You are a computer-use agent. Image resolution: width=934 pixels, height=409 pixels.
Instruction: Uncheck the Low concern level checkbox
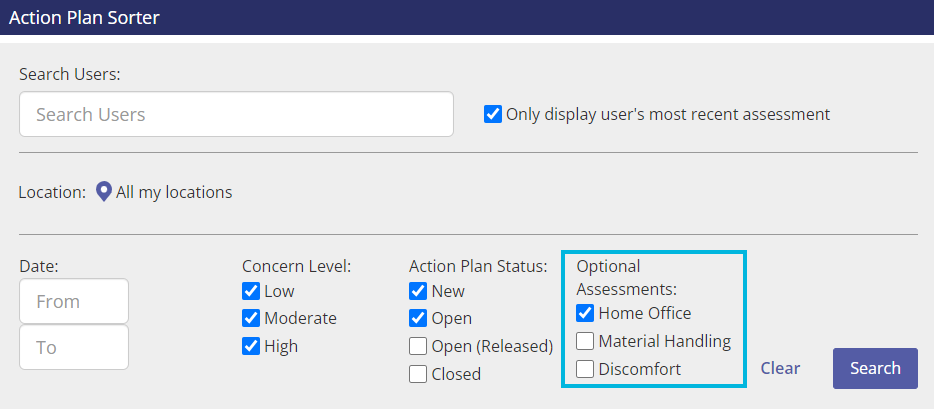point(251,291)
